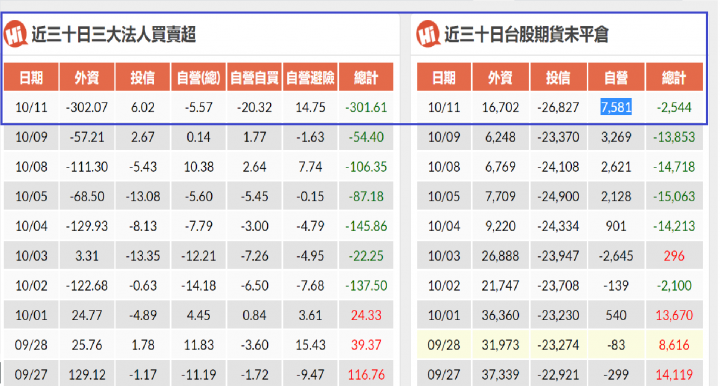Select the 10/03 row with total 296
720x386 pixels.
click(x=560, y=256)
